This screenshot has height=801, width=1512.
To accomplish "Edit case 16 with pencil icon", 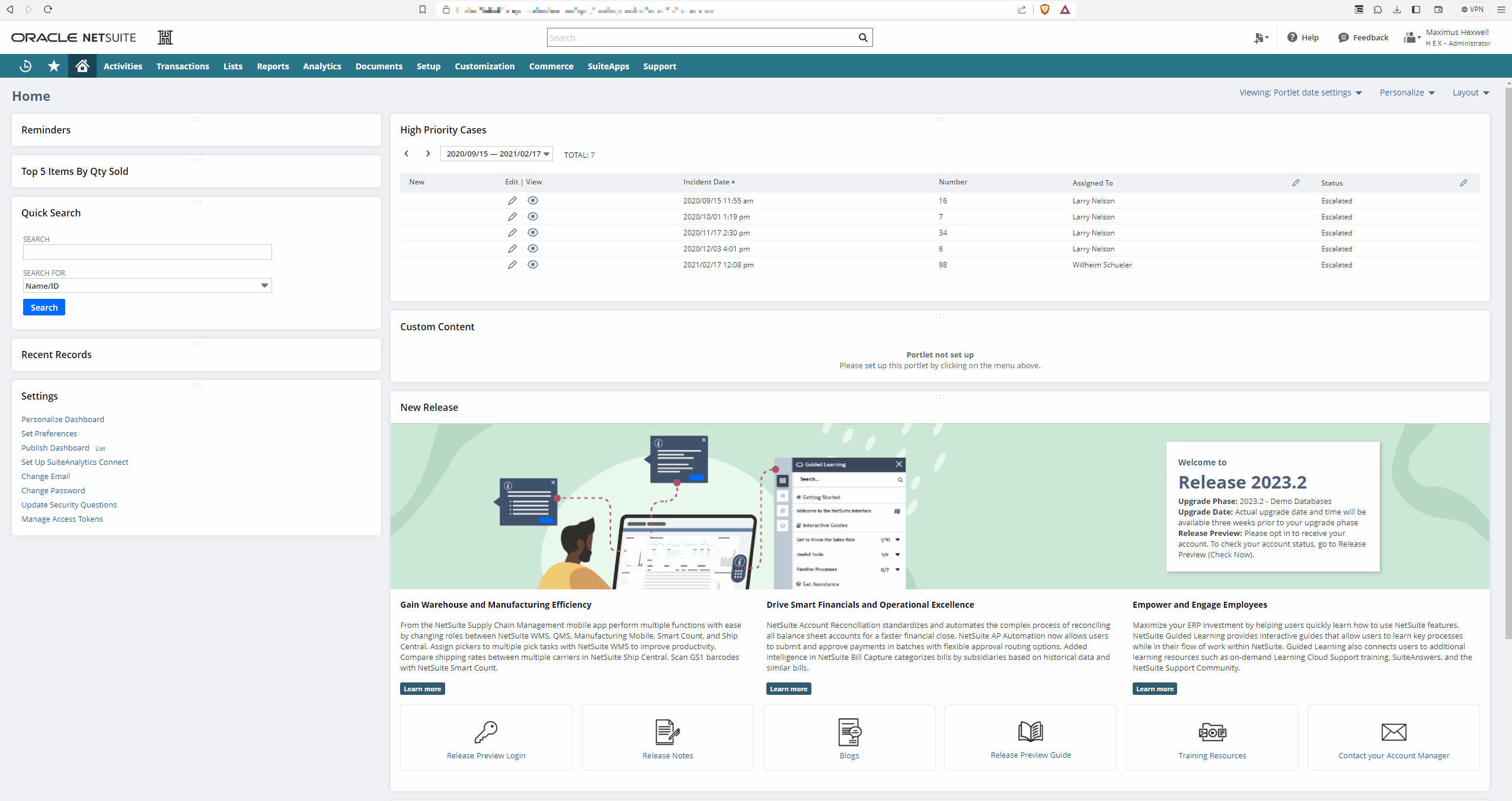I will [512, 201].
